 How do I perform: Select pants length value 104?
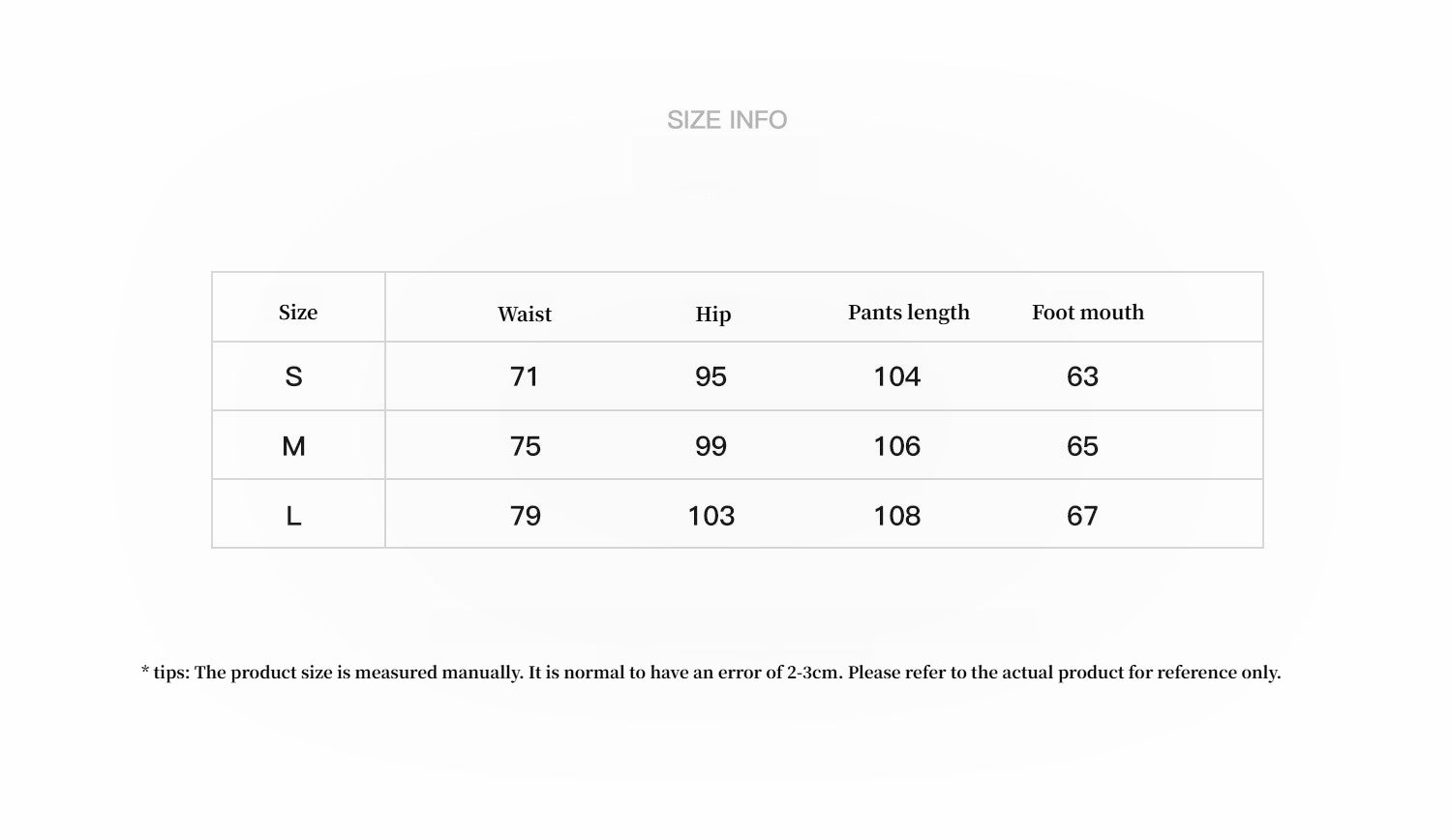click(x=897, y=376)
